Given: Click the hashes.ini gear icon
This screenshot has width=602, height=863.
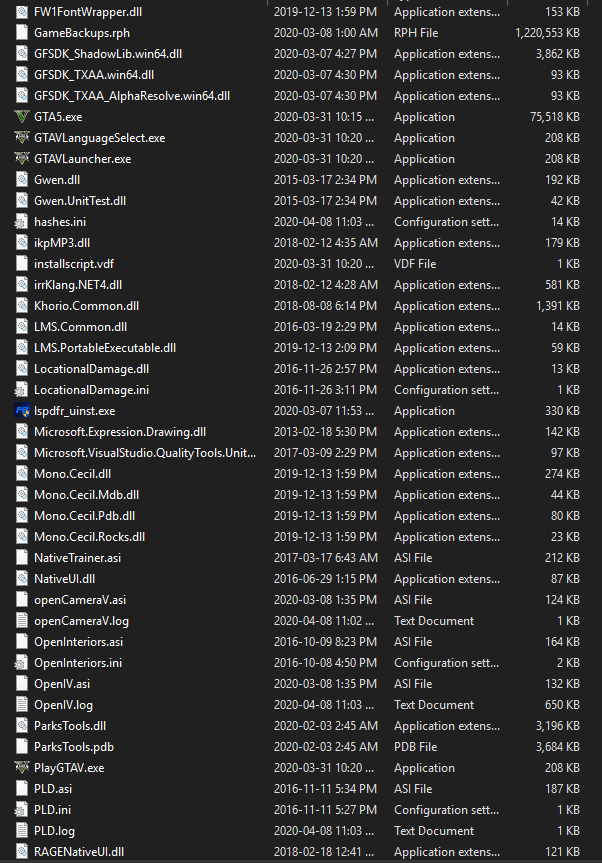Looking at the screenshot, I should pos(21,222).
